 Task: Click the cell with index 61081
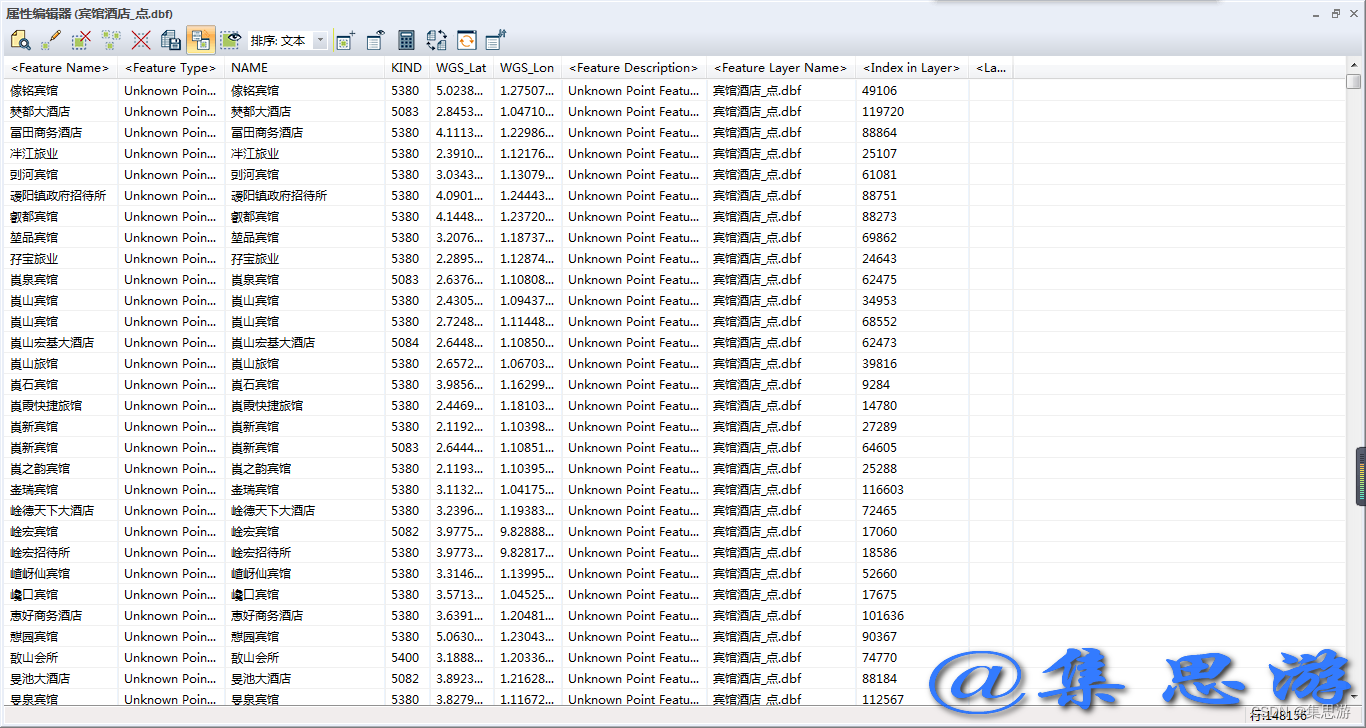point(912,174)
